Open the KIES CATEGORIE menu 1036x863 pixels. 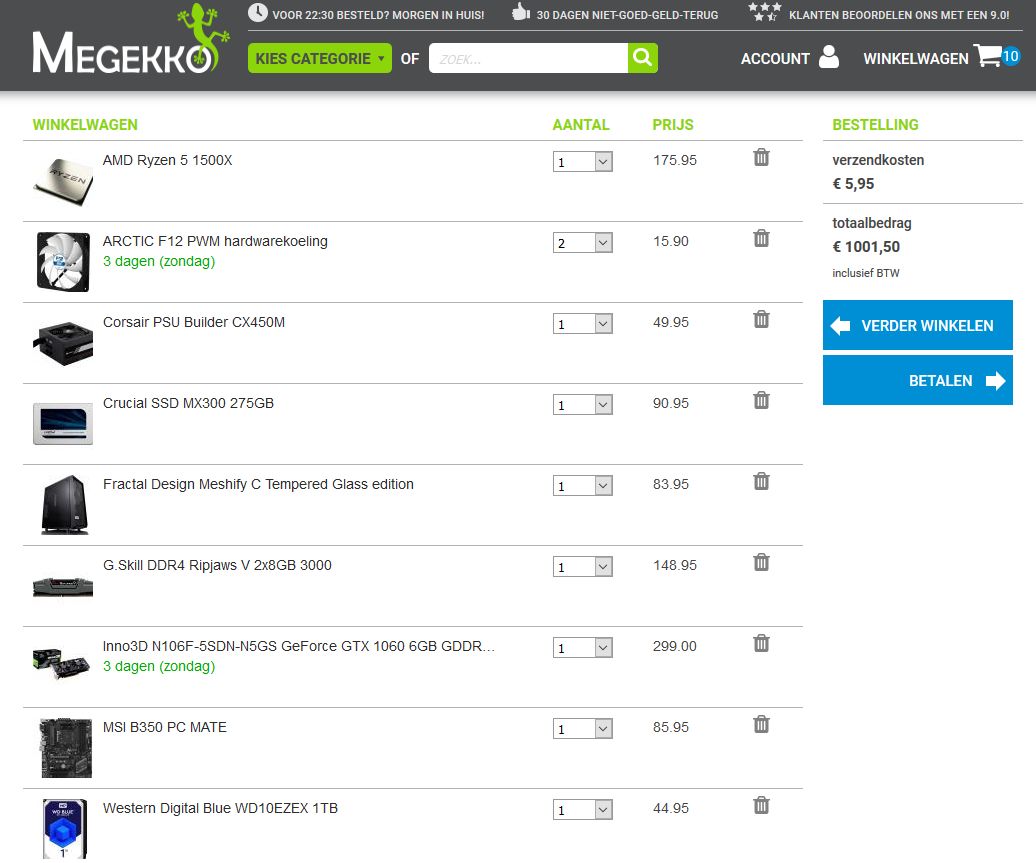pos(320,58)
